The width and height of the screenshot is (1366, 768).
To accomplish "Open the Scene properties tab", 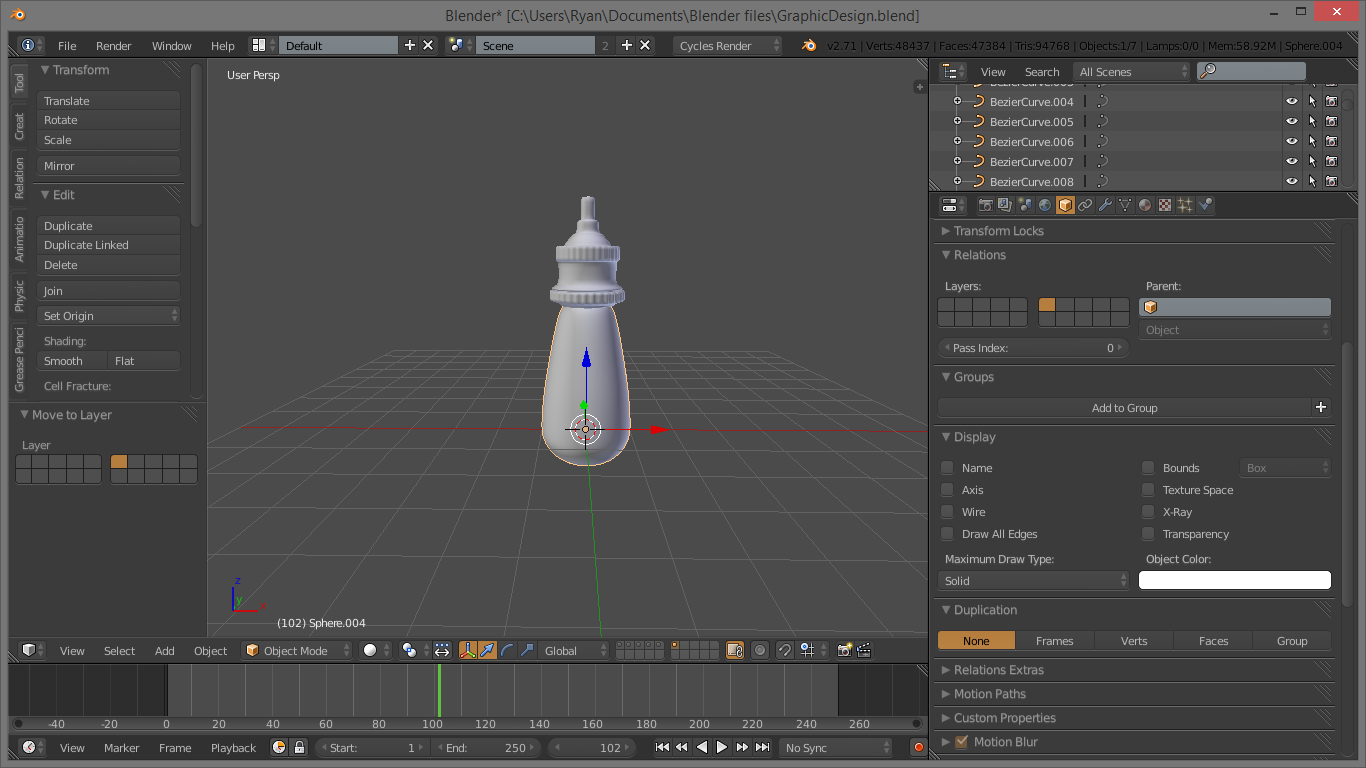I will [x=1025, y=205].
